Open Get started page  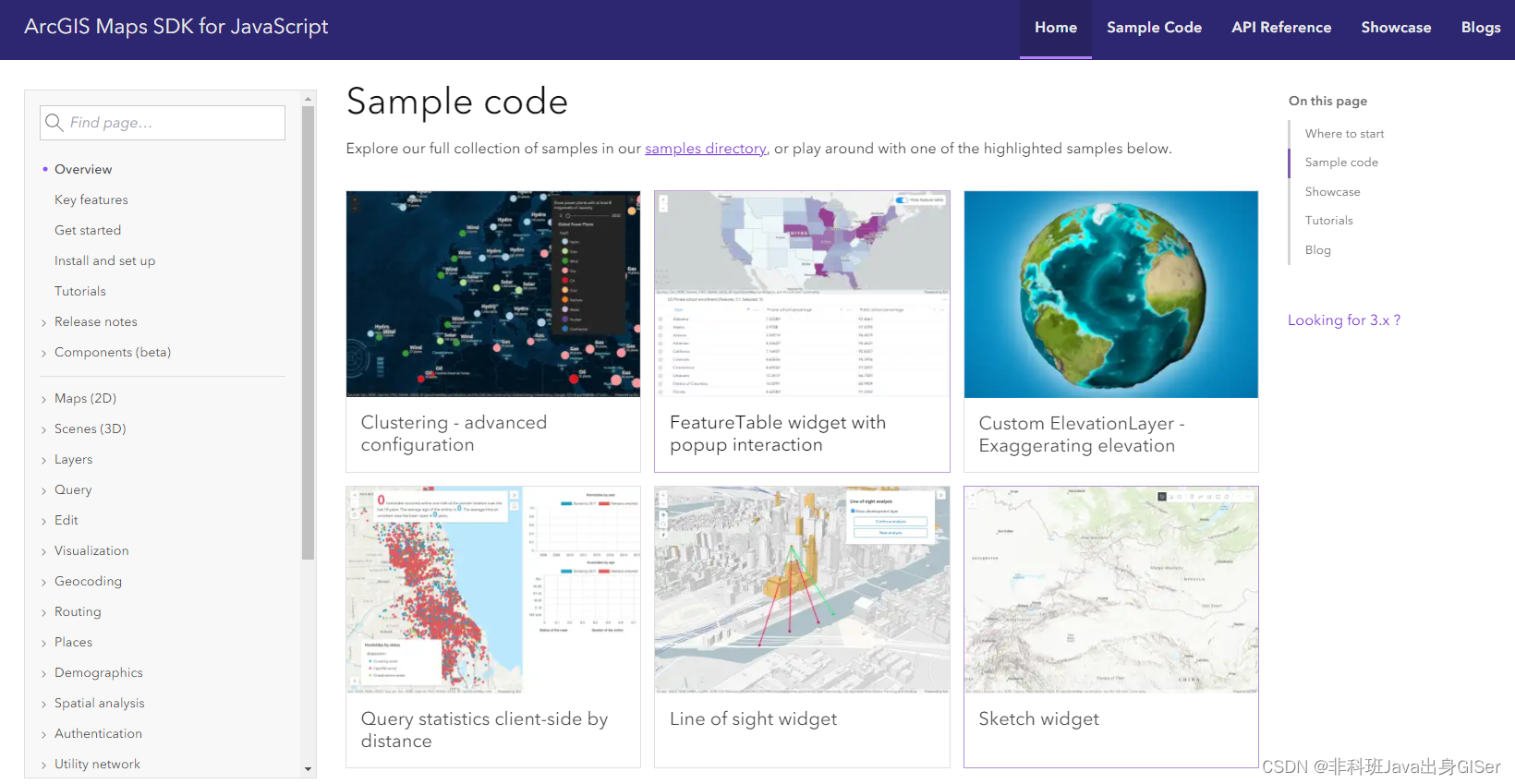(x=88, y=230)
